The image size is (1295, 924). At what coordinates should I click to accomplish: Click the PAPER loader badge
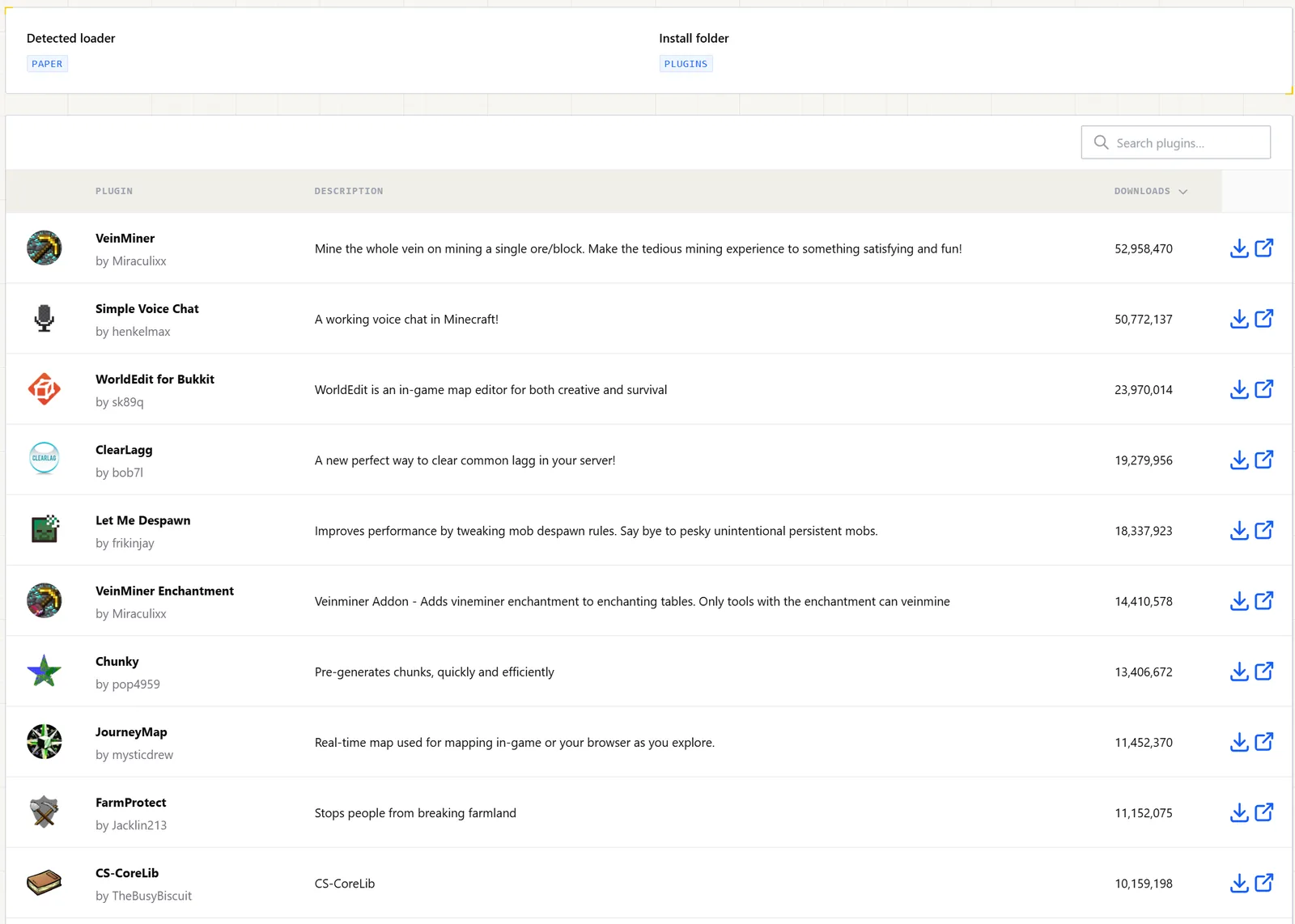tap(47, 64)
